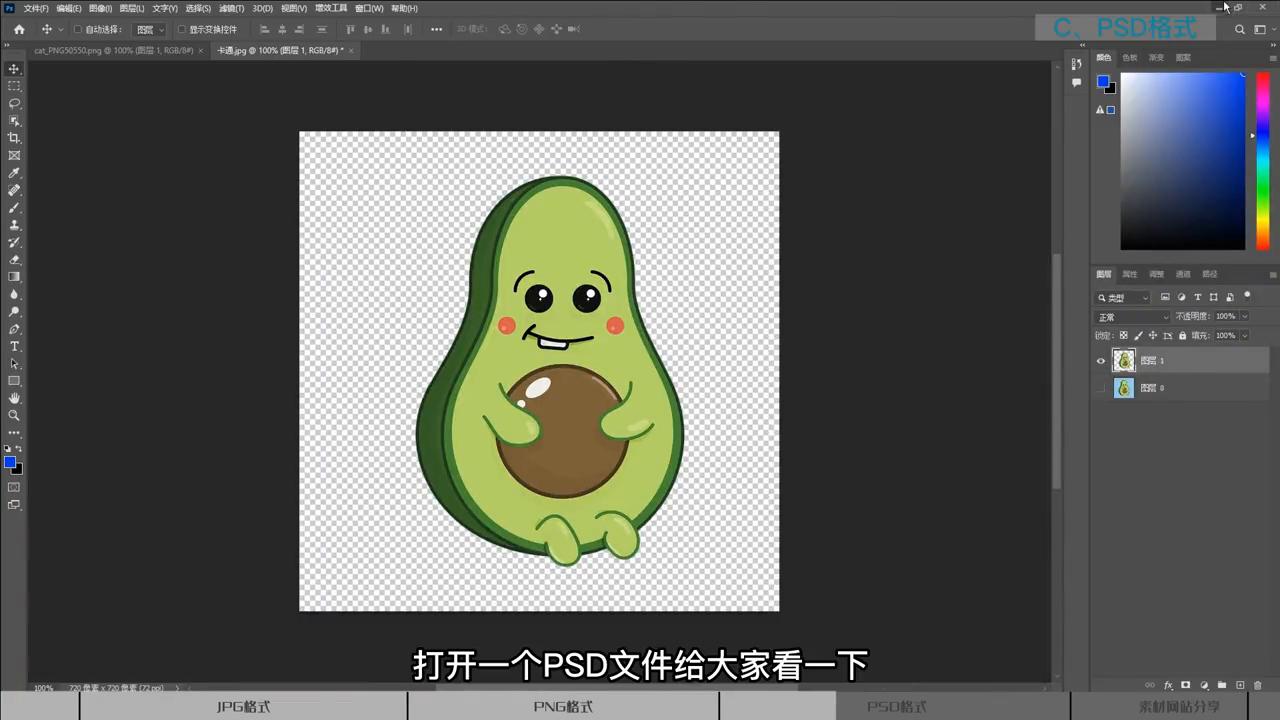Choose the Eyedropper tool
This screenshot has height=720, width=1280.
(x=14, y=173)
